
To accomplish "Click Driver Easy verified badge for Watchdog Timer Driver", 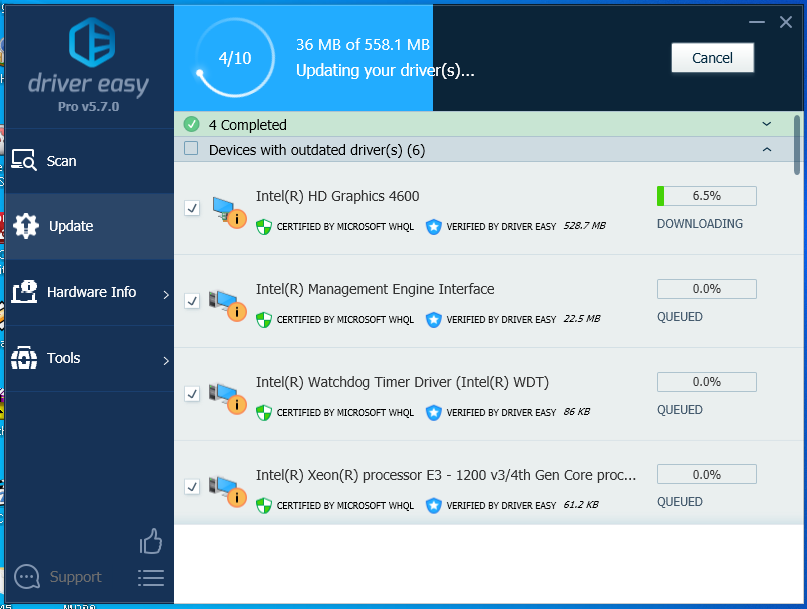I will [x=433, y=412].
